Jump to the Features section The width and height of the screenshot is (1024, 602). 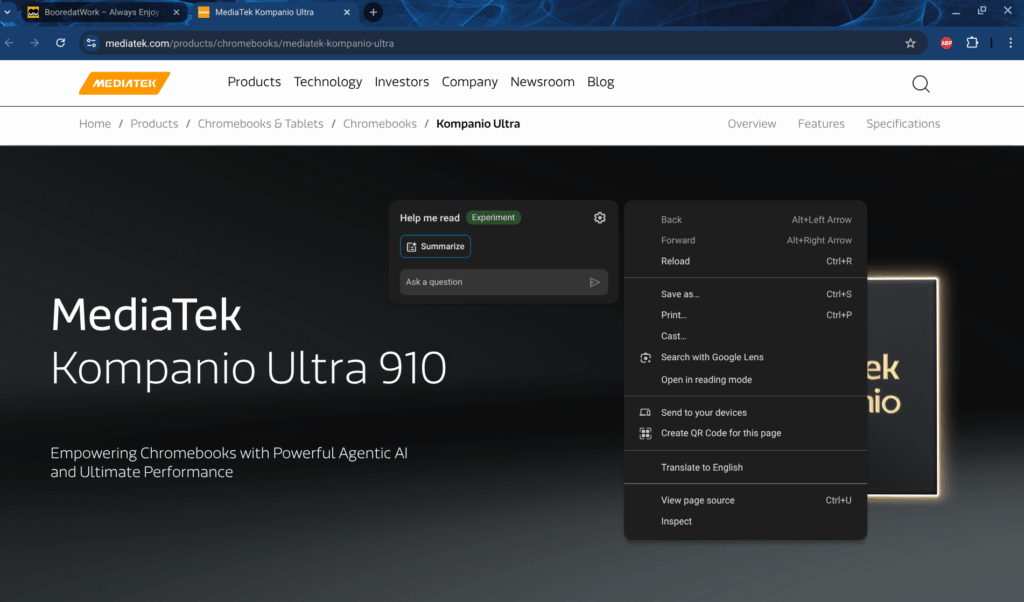click(821, 123)
